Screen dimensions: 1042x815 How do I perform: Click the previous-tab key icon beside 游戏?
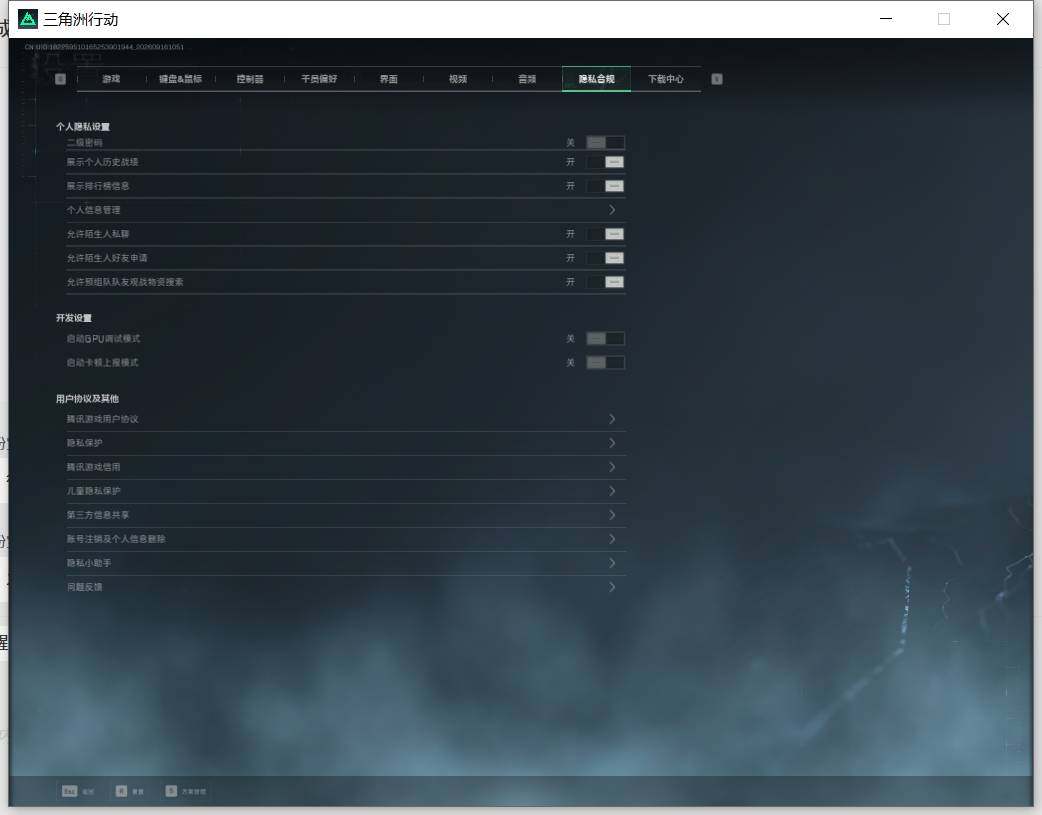click(60, 79)
